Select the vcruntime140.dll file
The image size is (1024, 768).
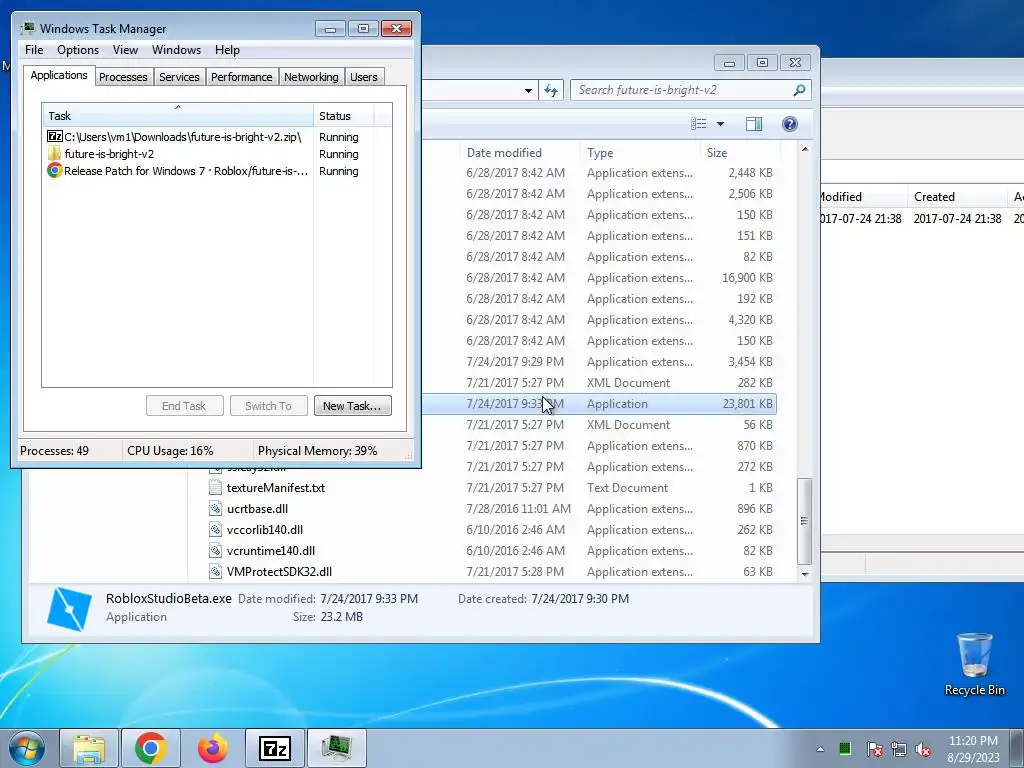point(270,551)
